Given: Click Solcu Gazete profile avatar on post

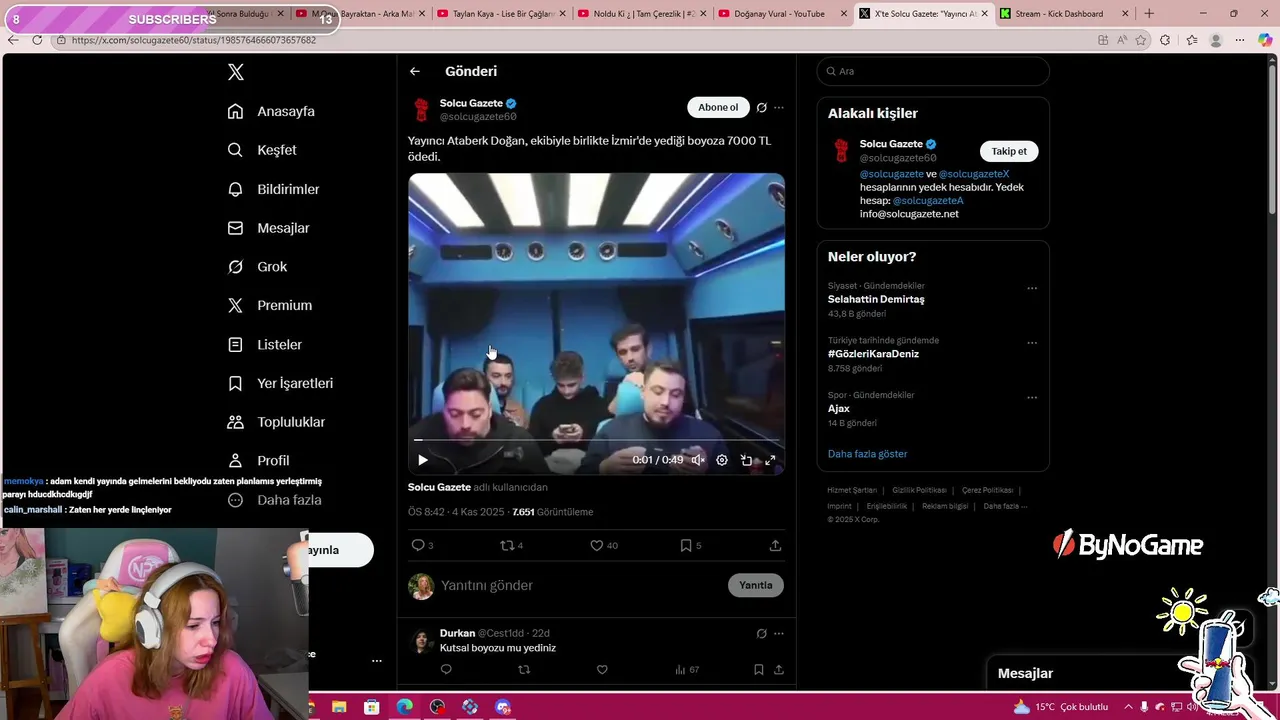Looking at the screenshot, I should pos(421,109).
